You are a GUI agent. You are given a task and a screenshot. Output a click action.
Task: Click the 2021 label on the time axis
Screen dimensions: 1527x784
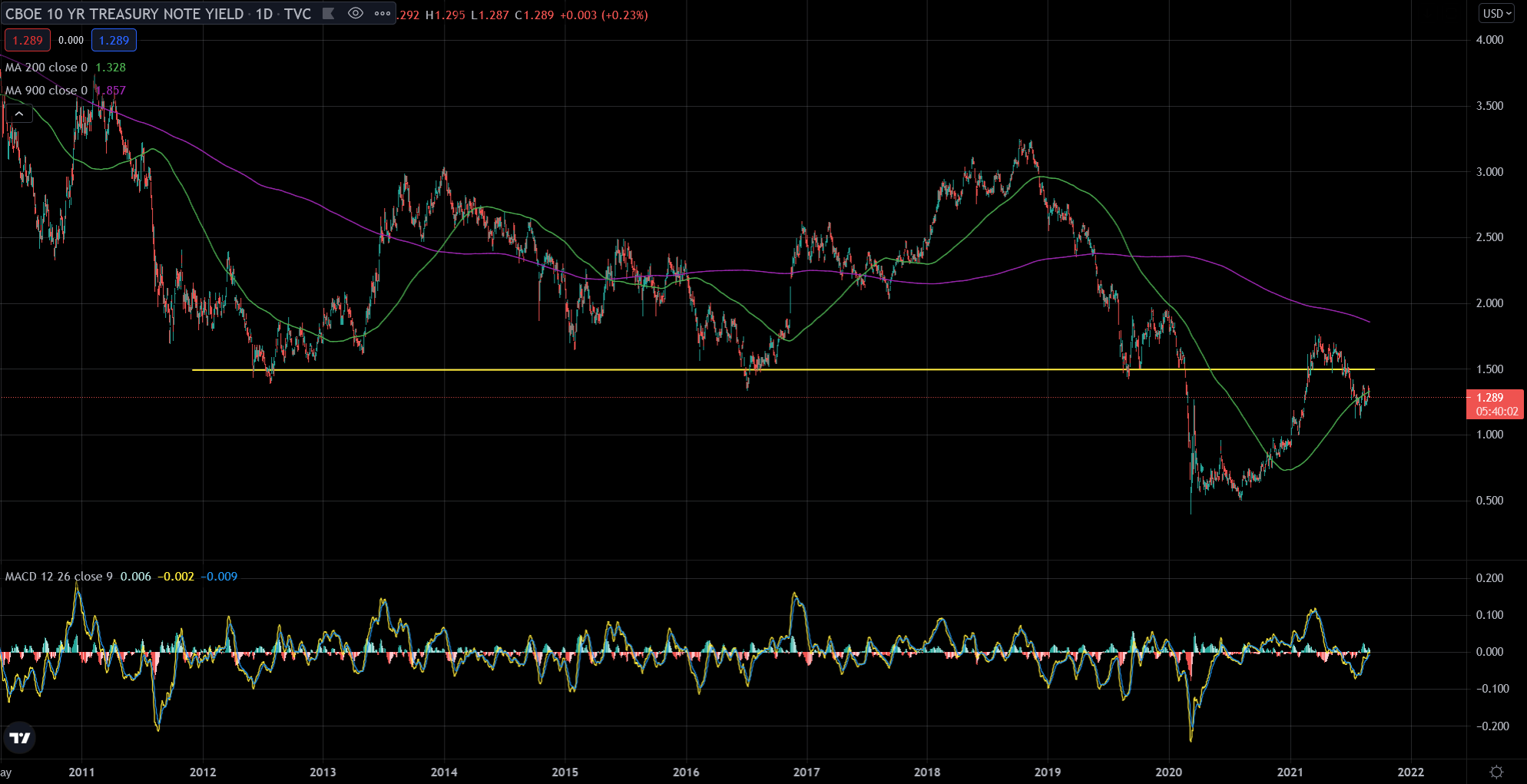[1290, 772]
